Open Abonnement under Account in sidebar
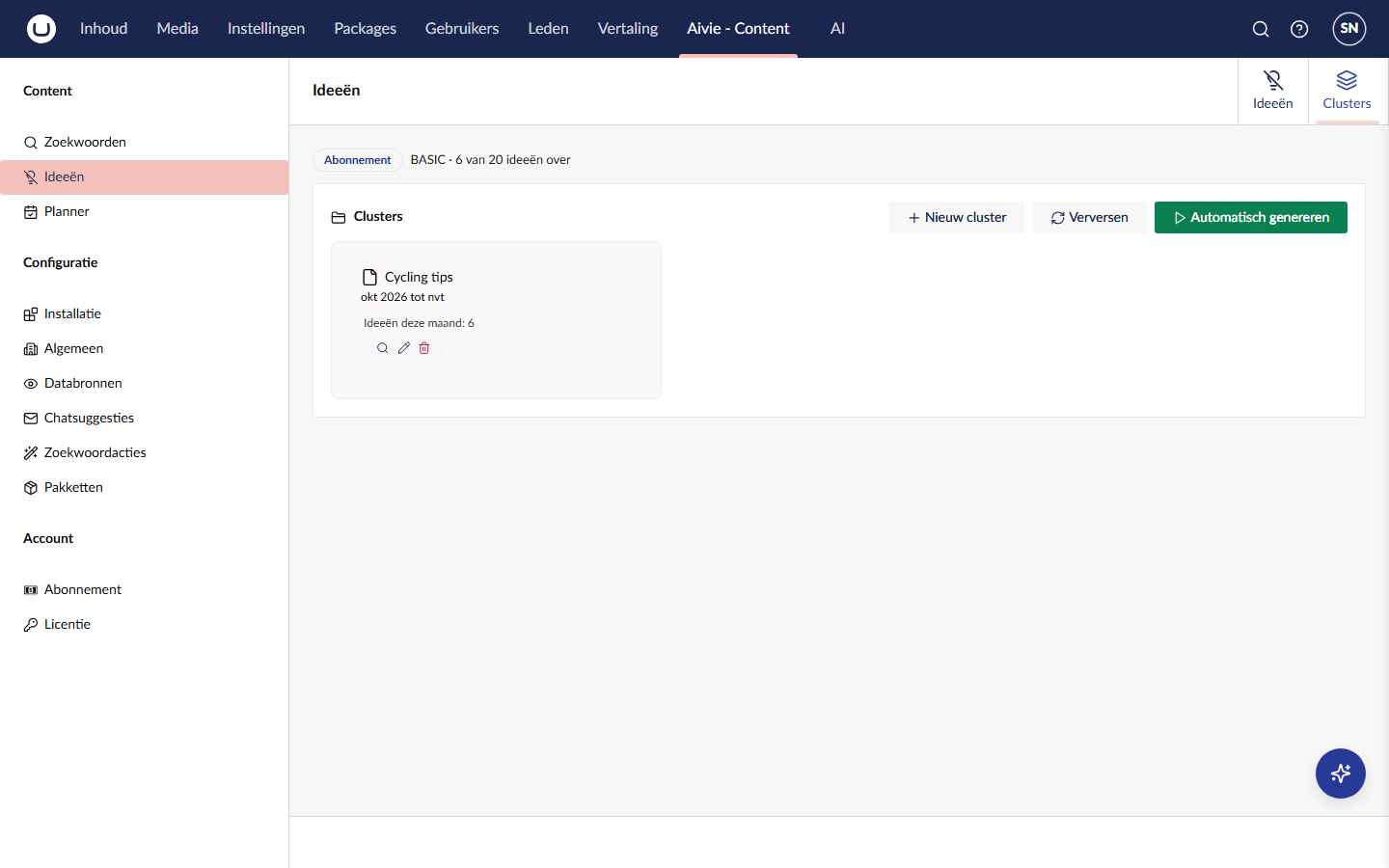This screenshot has width=1389, height=868. pyautogui.click(x=145, y=590)
